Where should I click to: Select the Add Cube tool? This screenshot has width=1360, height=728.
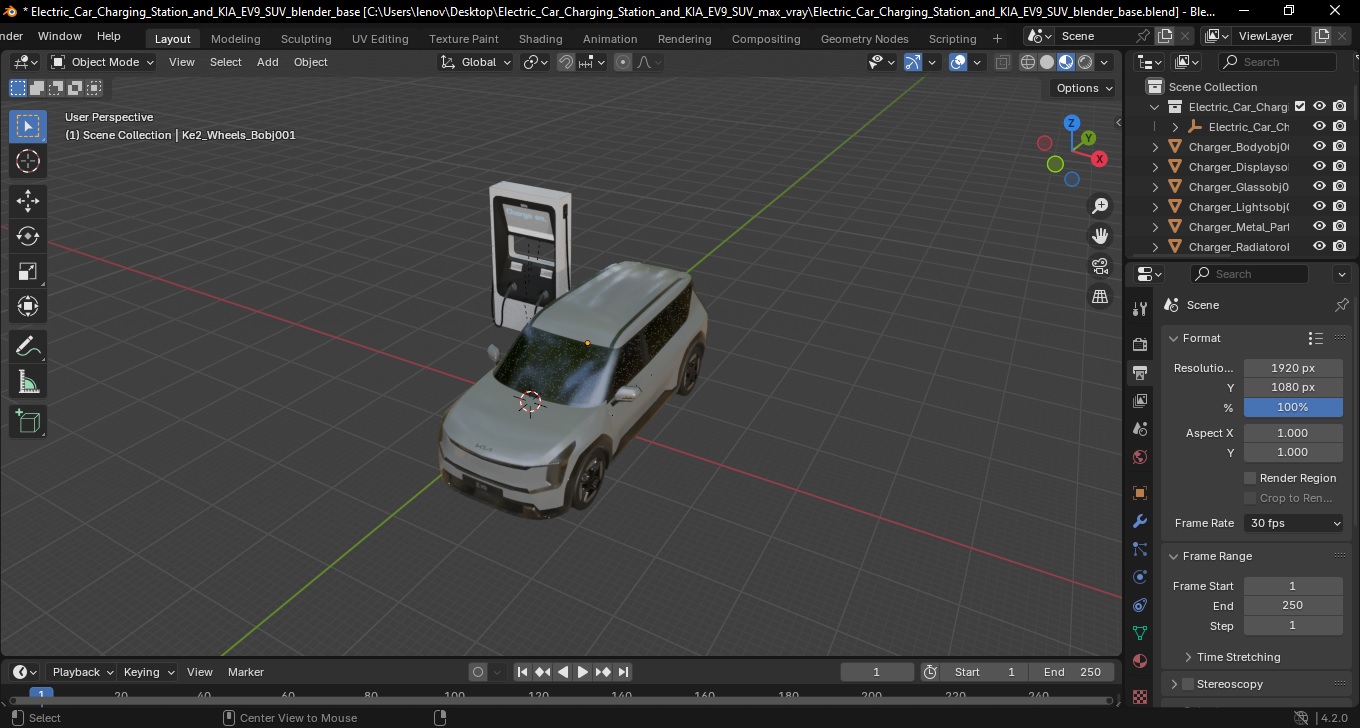(28, 422)
